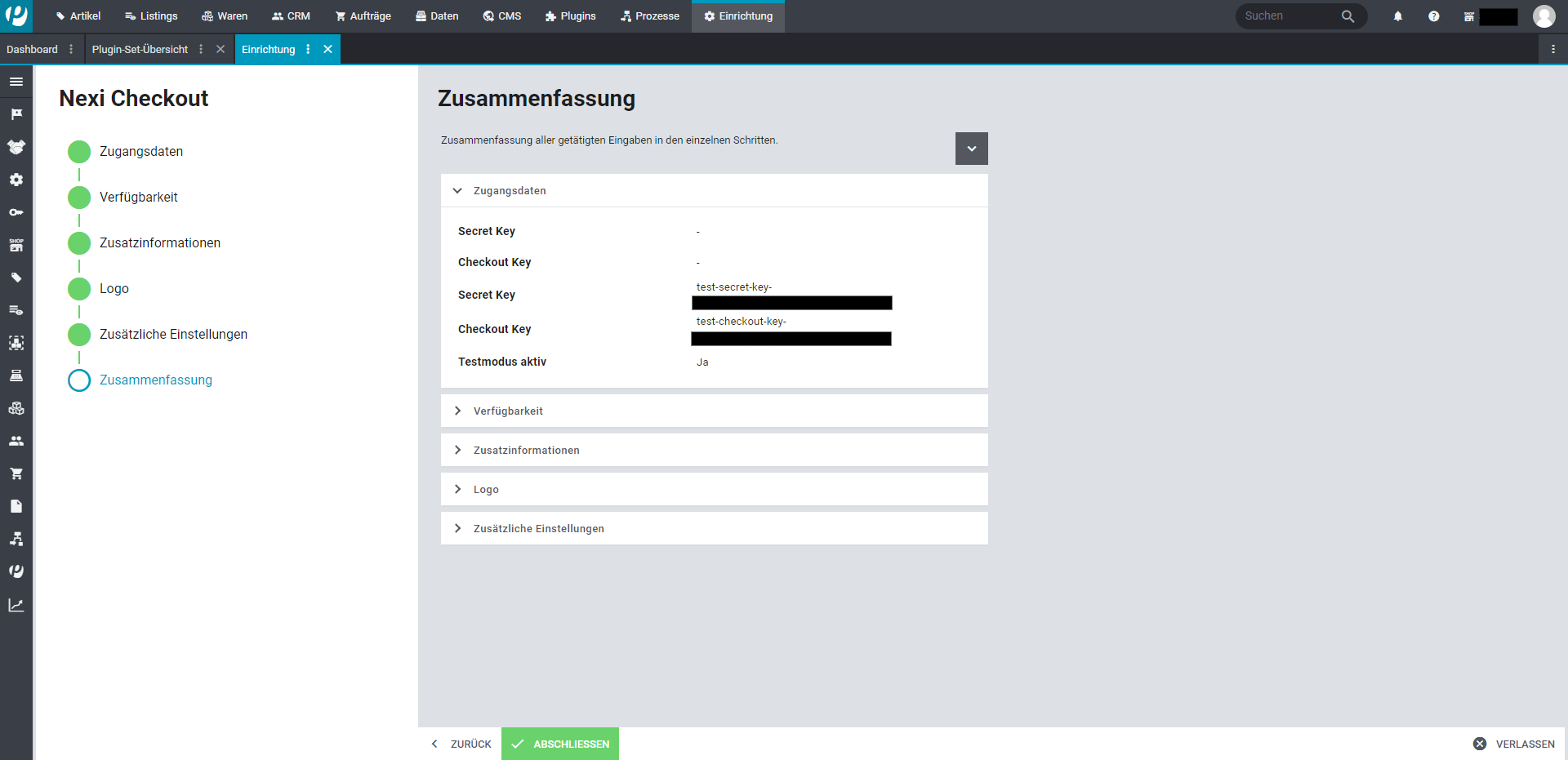
Task: Open the SHOP icon in sidebar
Action: [x=16, y=245]
